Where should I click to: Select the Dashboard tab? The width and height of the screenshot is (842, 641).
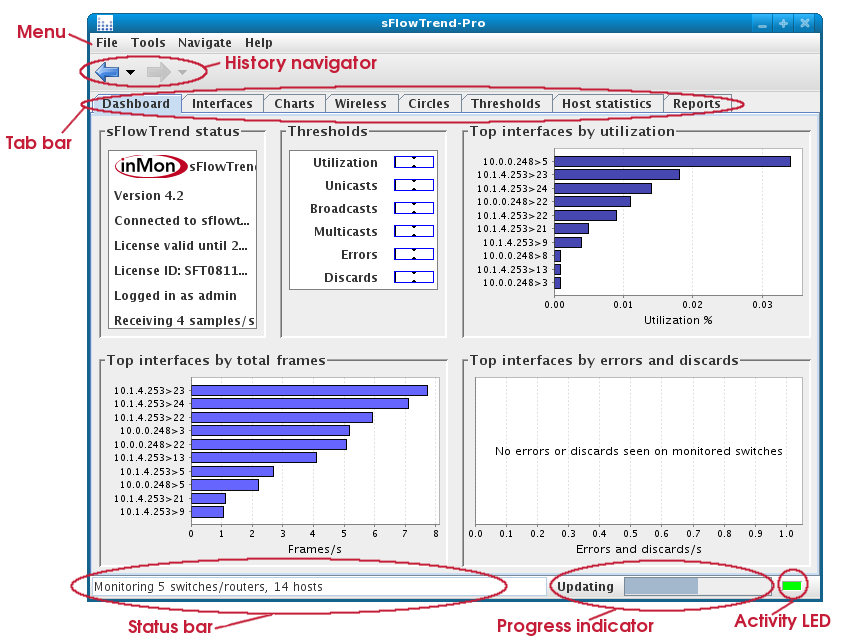136,104
